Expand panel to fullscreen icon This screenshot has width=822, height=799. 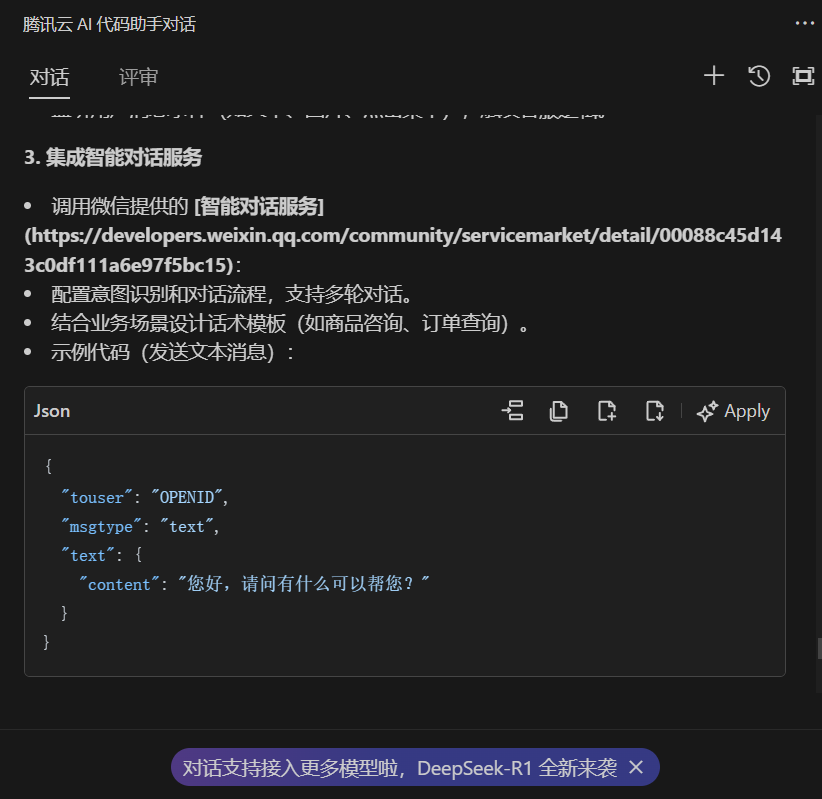803,76
